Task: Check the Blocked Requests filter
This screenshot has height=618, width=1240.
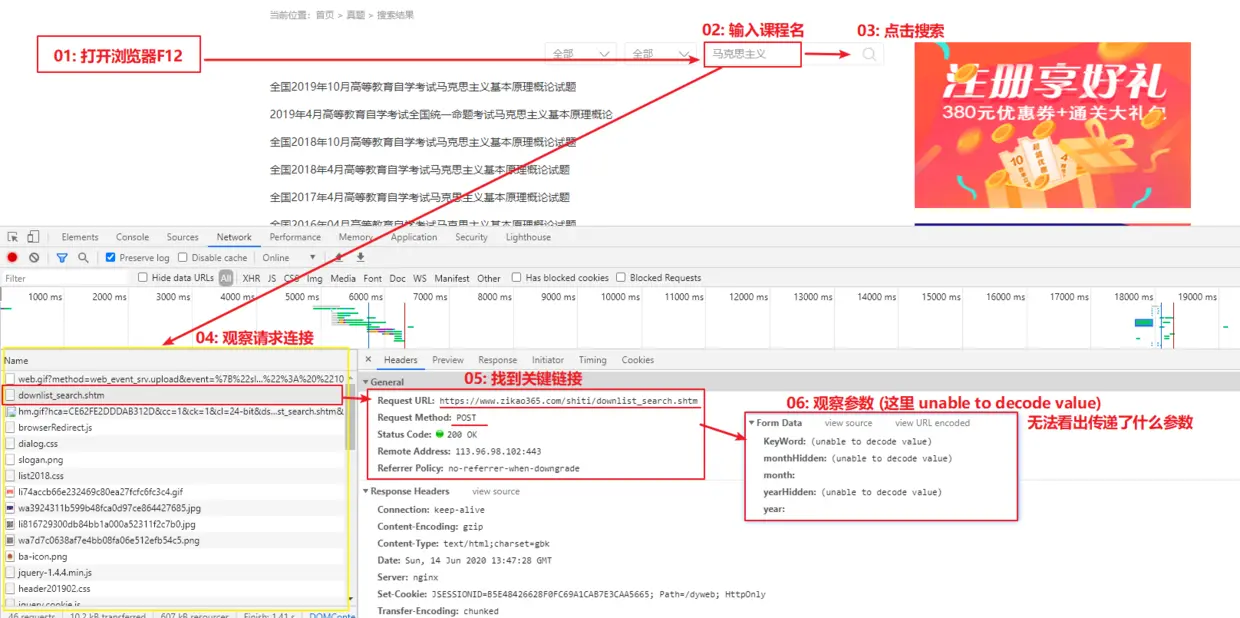Action: 621,278
